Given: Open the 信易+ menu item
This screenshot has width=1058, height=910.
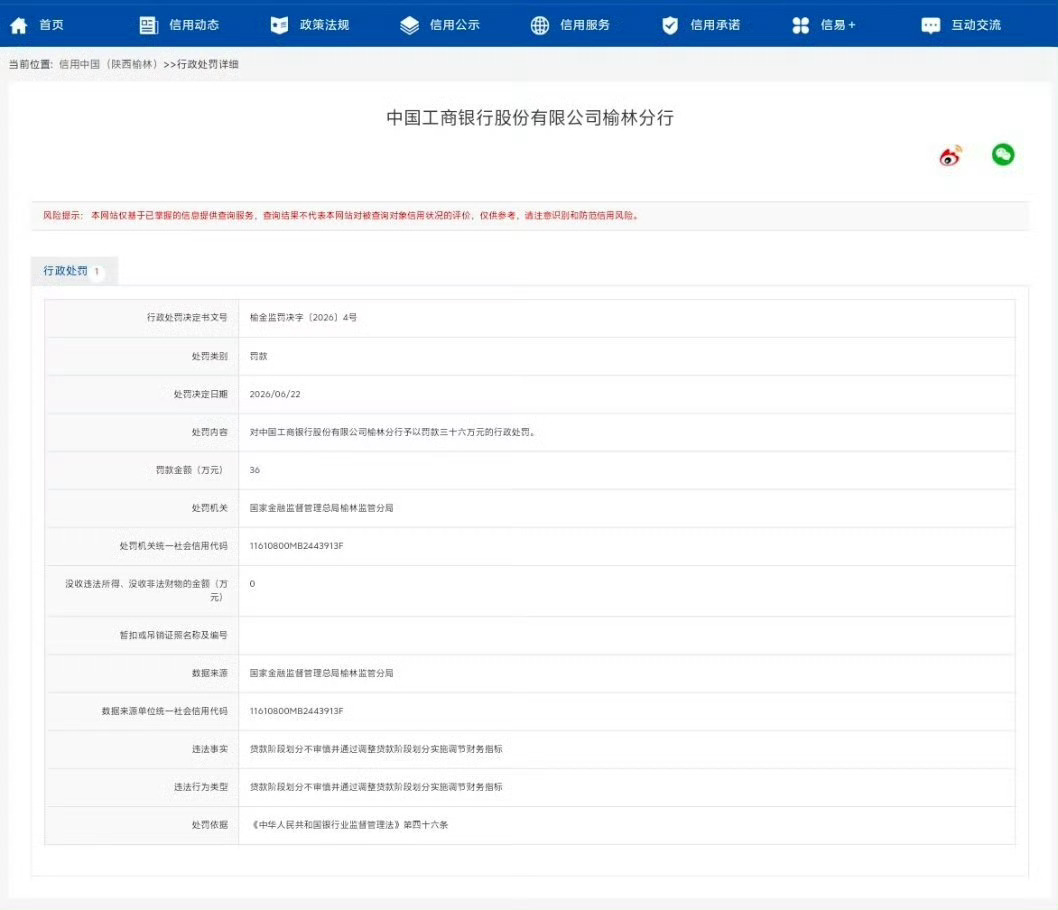Looking at the screenshot, I should coord(837,25).
